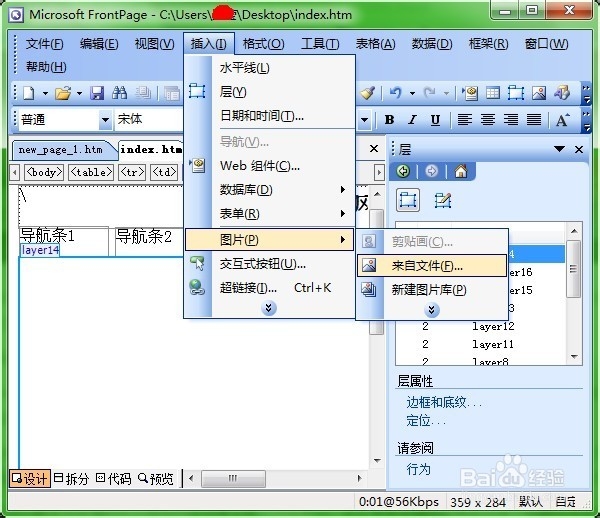Go back in the Layers task pane
The width and height of the screenshot is (600, 518).
coord(403,171)
